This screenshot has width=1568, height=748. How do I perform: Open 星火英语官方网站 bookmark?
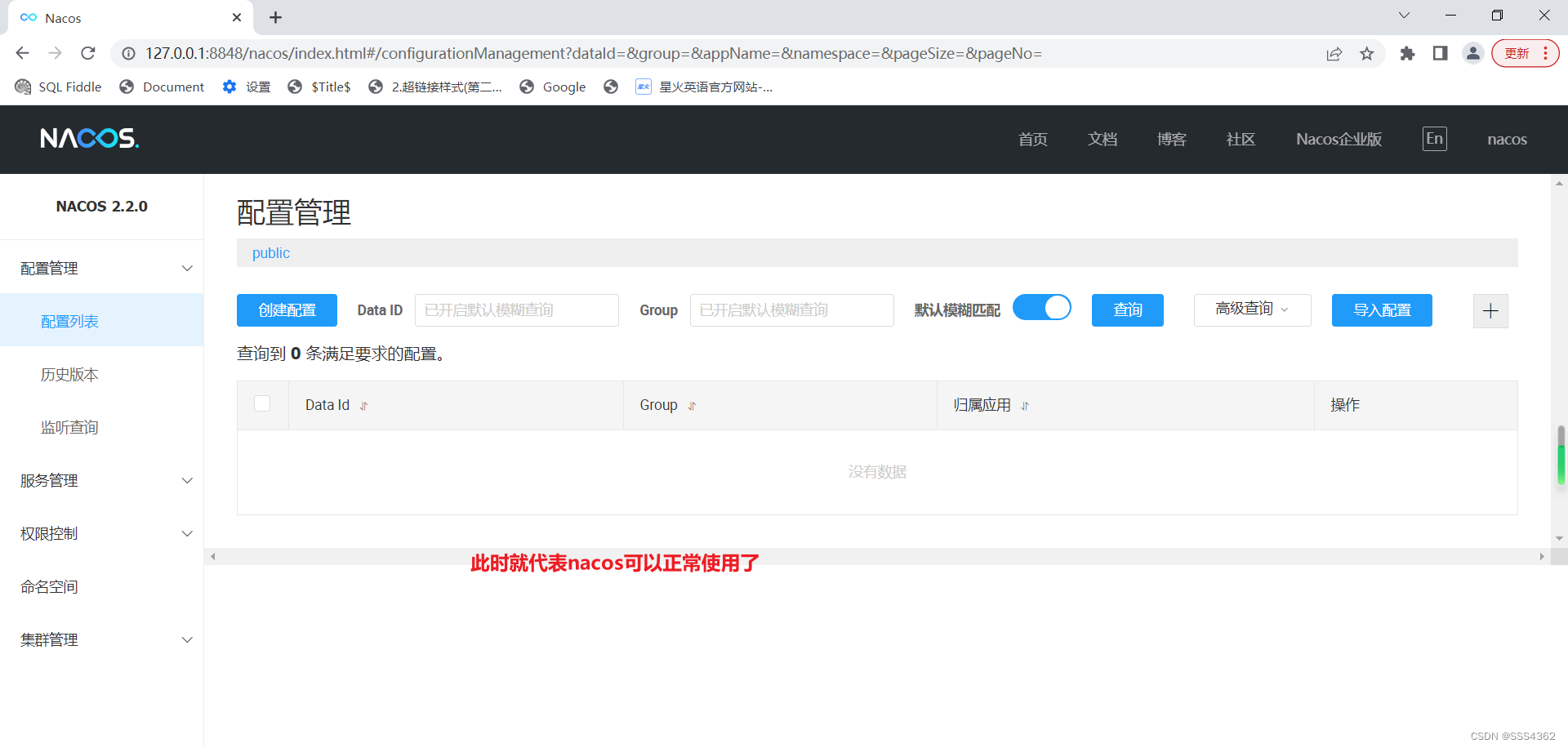coord(704,87)
